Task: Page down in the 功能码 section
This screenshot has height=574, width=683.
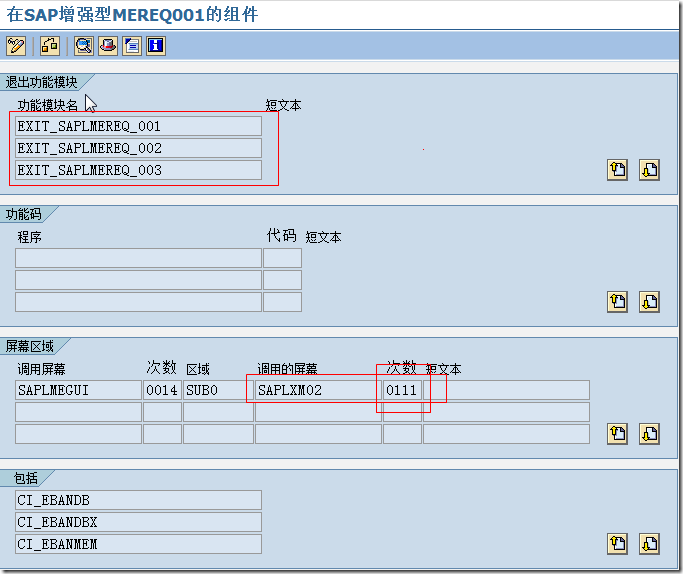Action: 649,302
